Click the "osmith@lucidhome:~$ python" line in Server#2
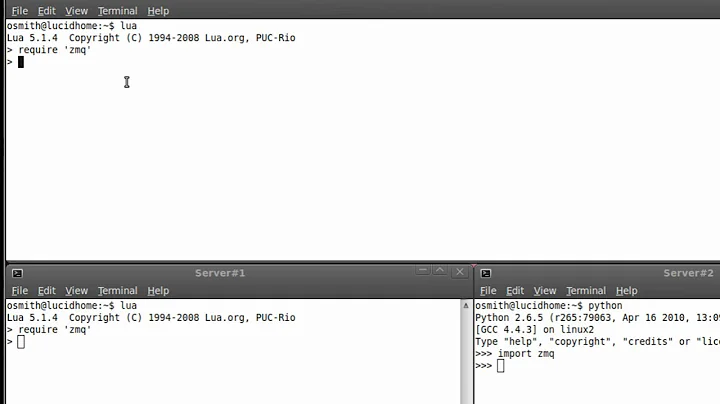 [x=549, y=306]
